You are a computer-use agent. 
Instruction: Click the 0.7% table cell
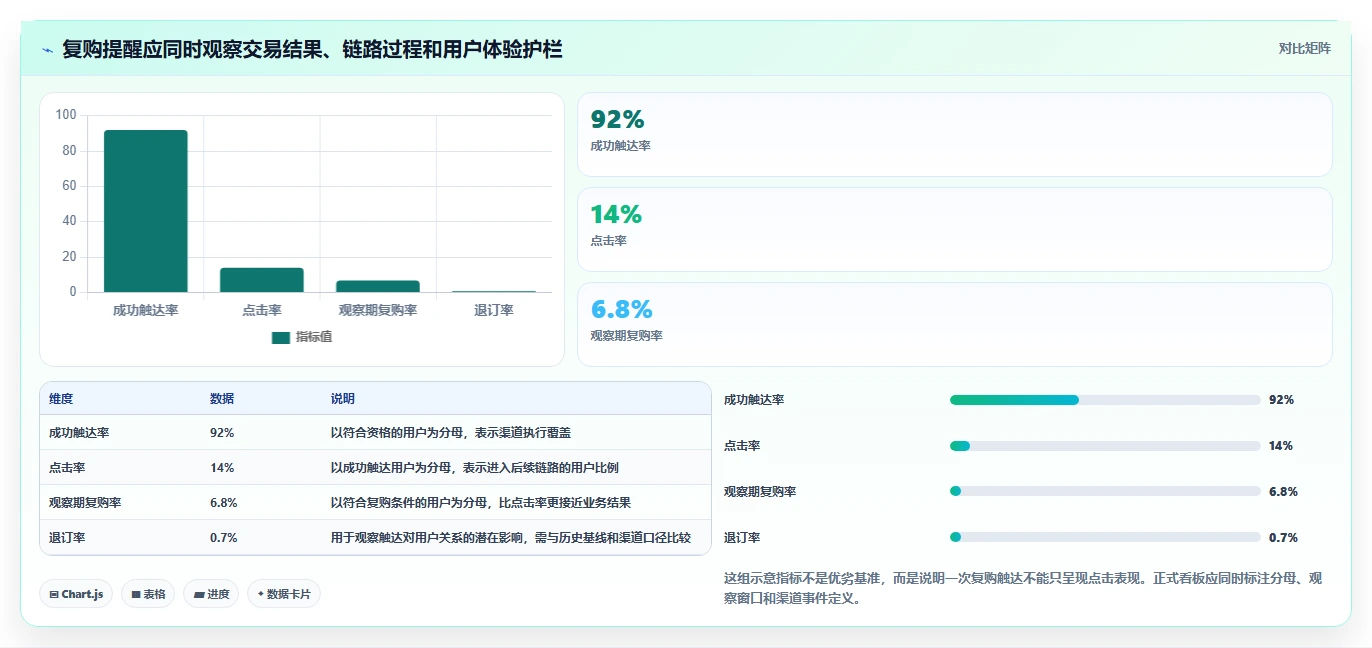click(x=224, y=538)
